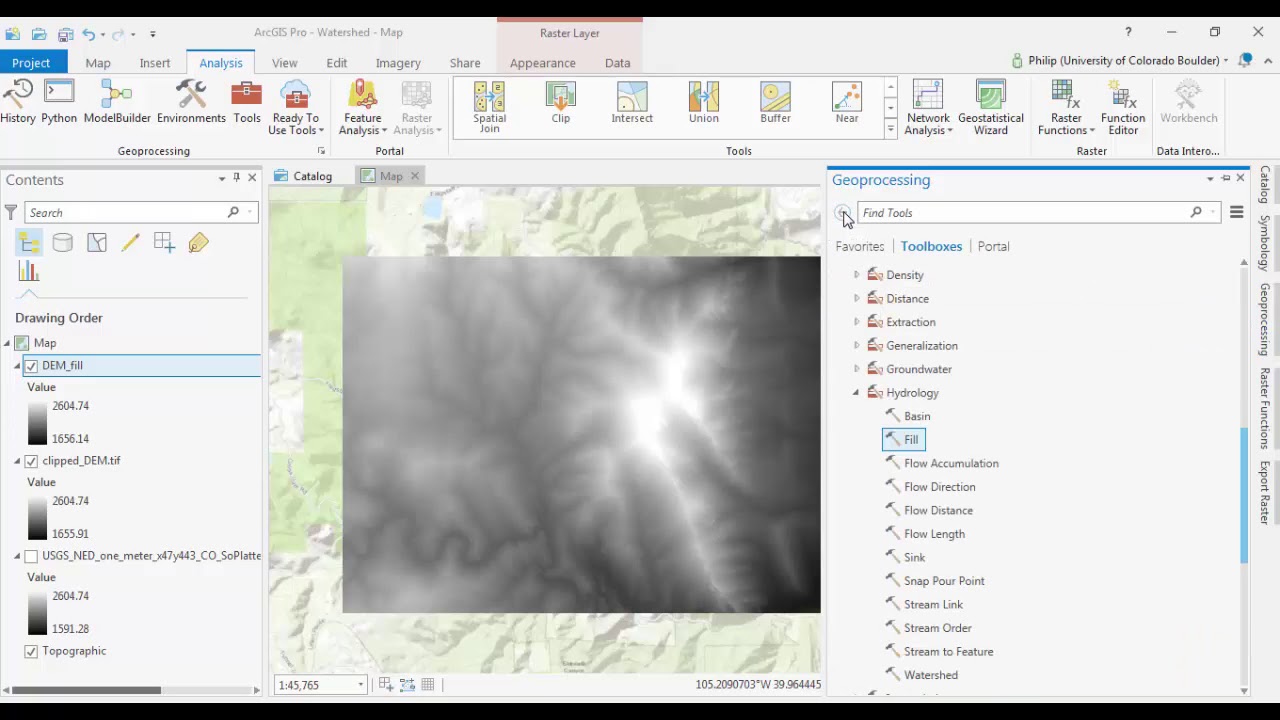Open geoprocessing History

click(x=18, y=104)
